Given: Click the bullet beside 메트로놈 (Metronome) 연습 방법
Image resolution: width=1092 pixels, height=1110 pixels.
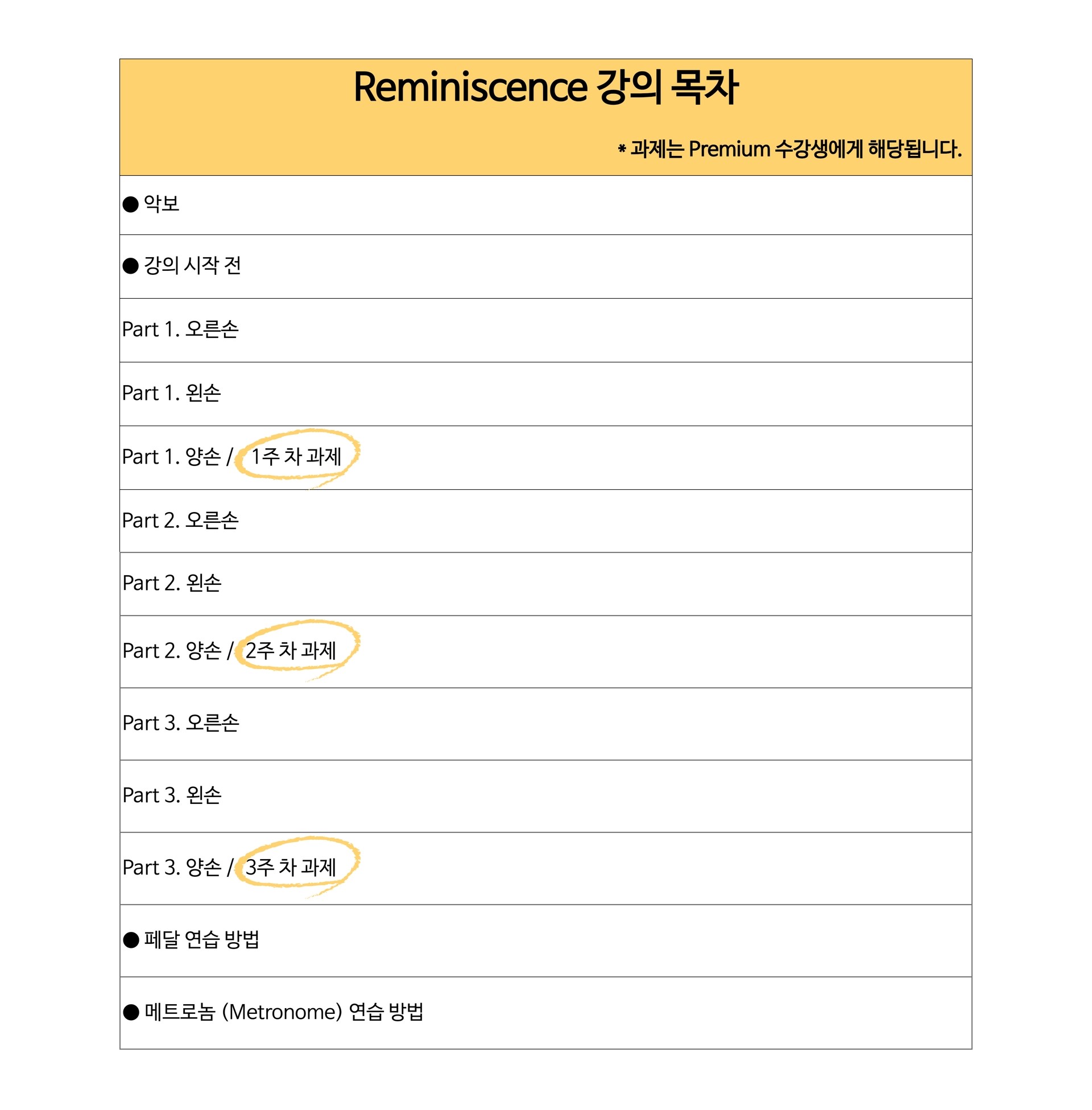Looking at the screenshot, I should [131, 1013].
